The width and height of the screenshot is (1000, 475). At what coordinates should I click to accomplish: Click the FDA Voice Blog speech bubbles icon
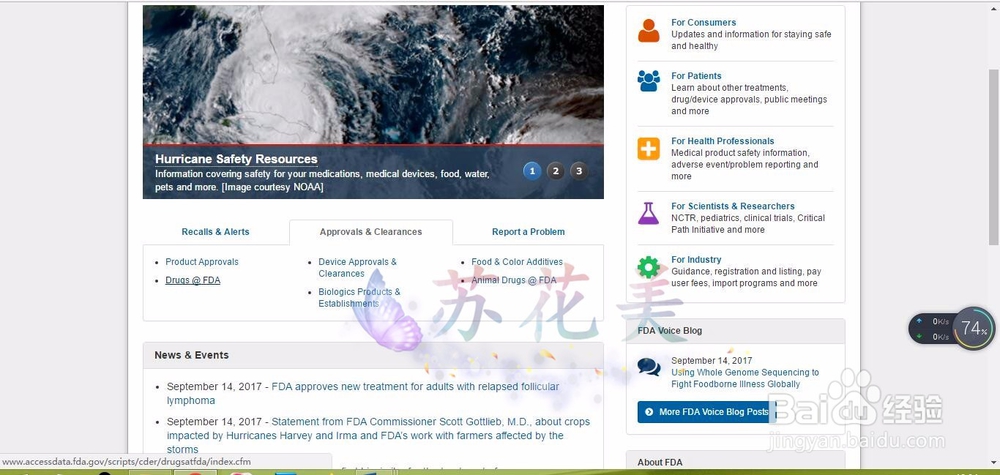tap(649, 367)
